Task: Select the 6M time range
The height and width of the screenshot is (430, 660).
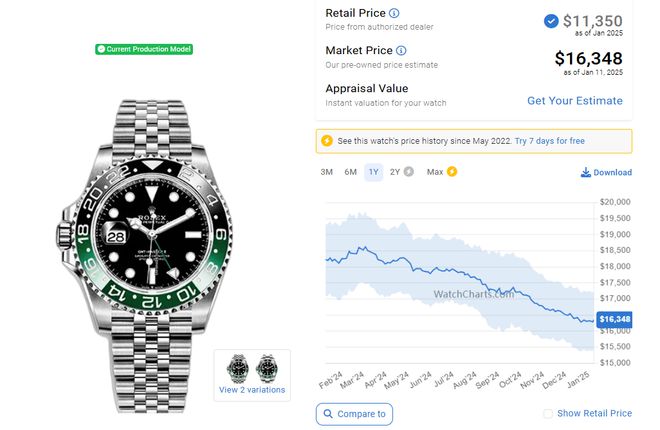Action: click(x=350, y=172)
